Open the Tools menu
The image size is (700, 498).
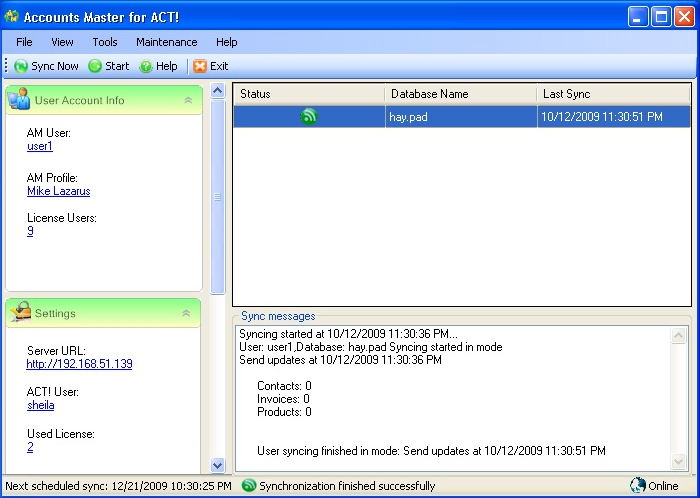pos(105,42)
